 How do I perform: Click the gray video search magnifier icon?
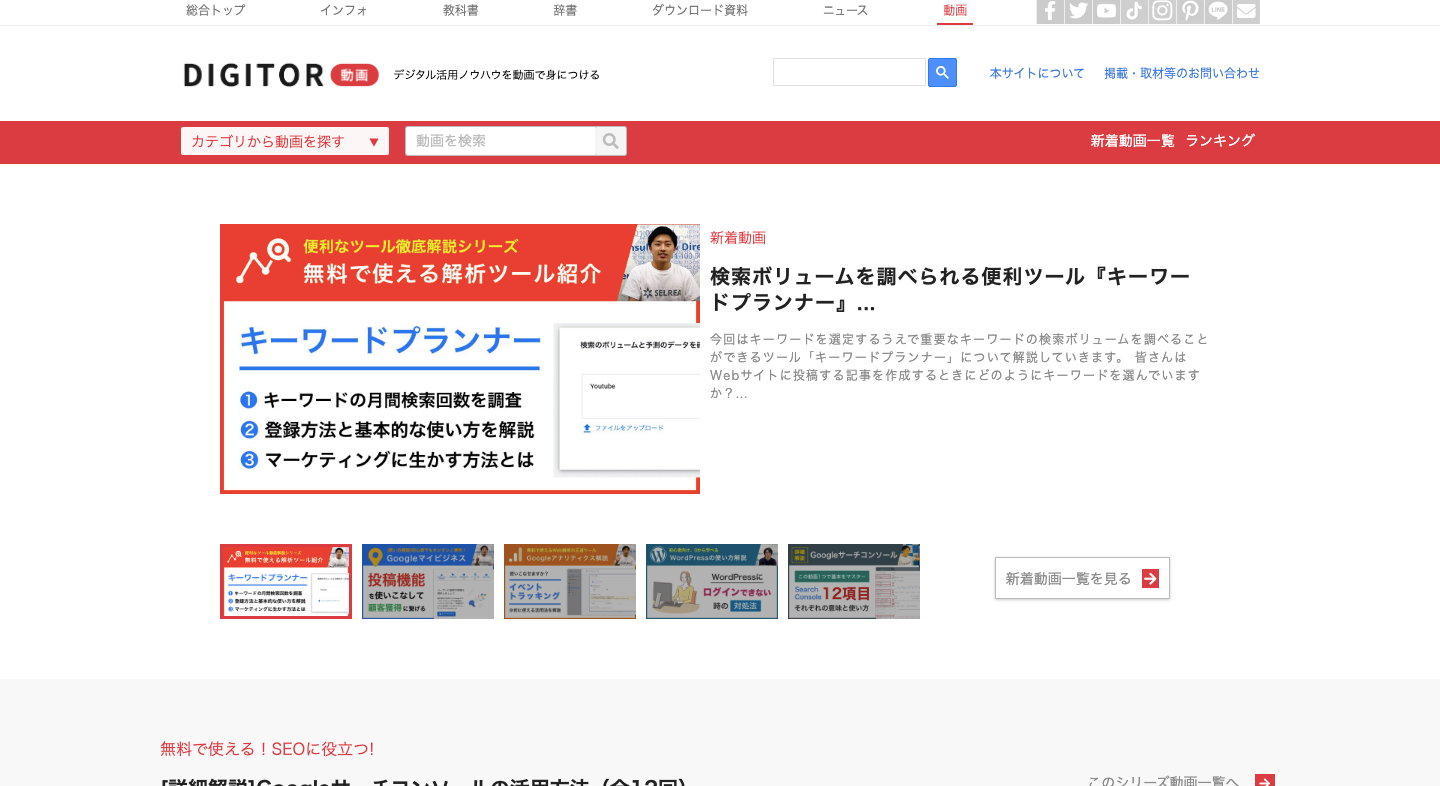[x=611, y=141]
